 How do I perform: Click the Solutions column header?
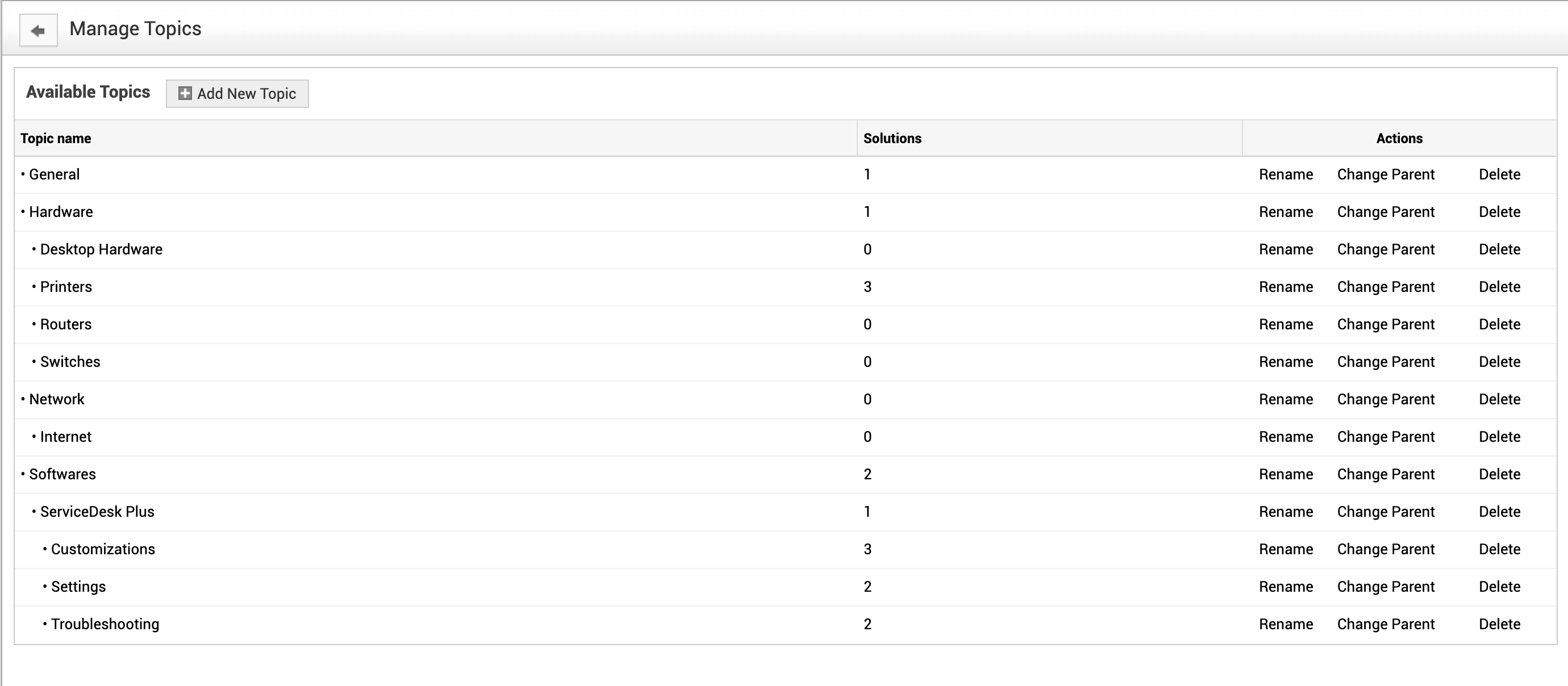point(892,139)
